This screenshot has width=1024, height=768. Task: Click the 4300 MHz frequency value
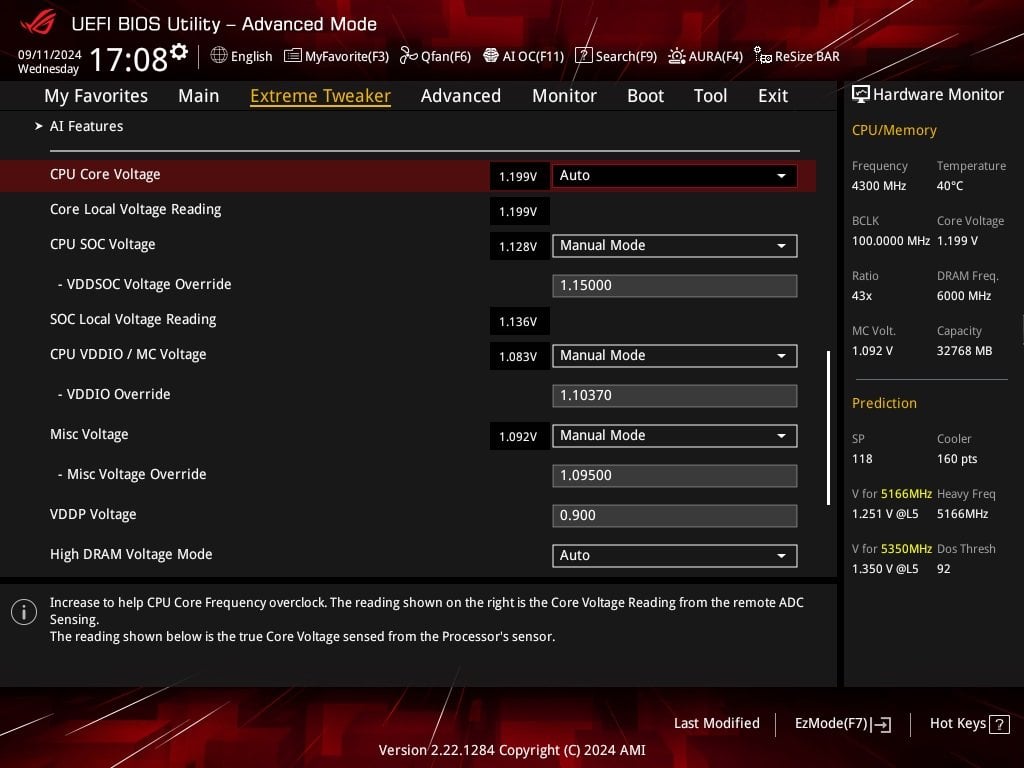(879, 186)
